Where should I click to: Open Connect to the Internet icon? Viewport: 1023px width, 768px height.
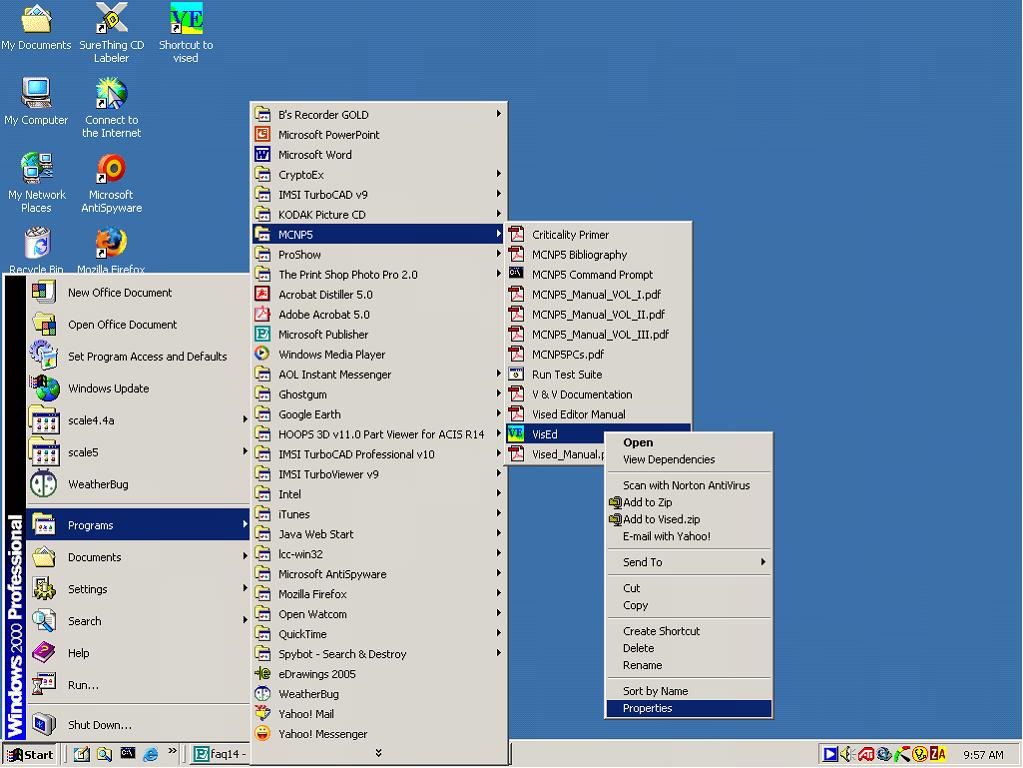112,108
